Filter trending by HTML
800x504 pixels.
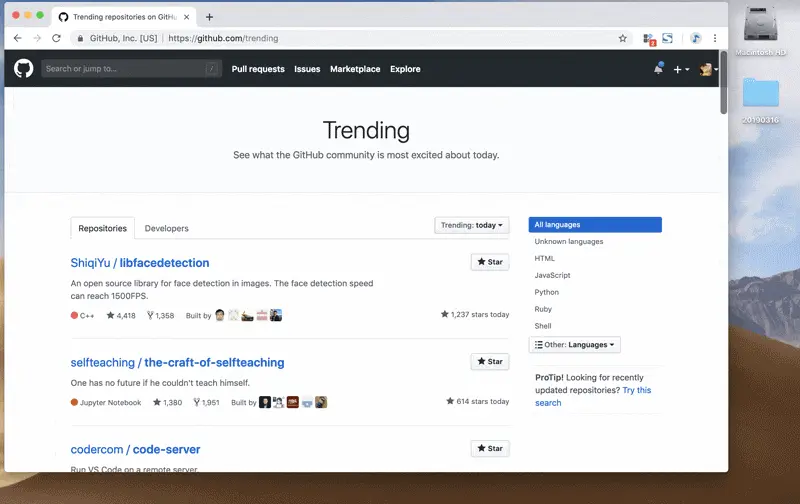pyautogui.click(x=544, y=258)
